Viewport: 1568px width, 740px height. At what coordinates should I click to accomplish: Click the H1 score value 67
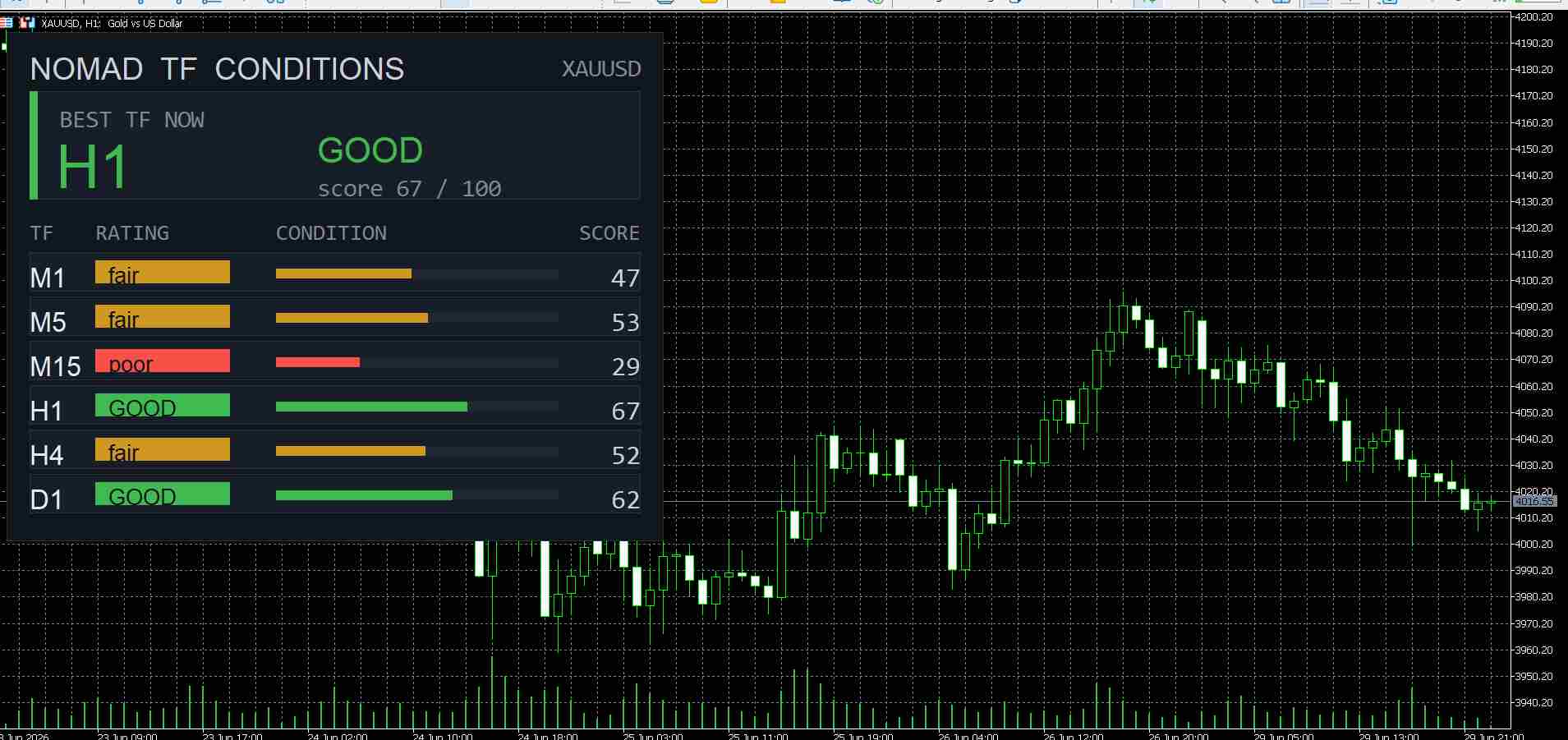coord(625,411)
